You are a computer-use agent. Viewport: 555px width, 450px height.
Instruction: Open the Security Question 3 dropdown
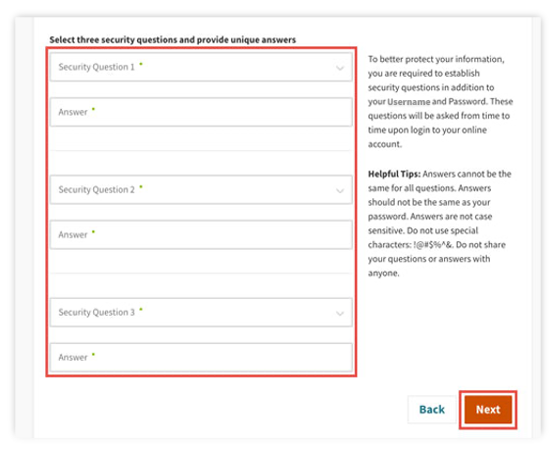coord(201,312)
